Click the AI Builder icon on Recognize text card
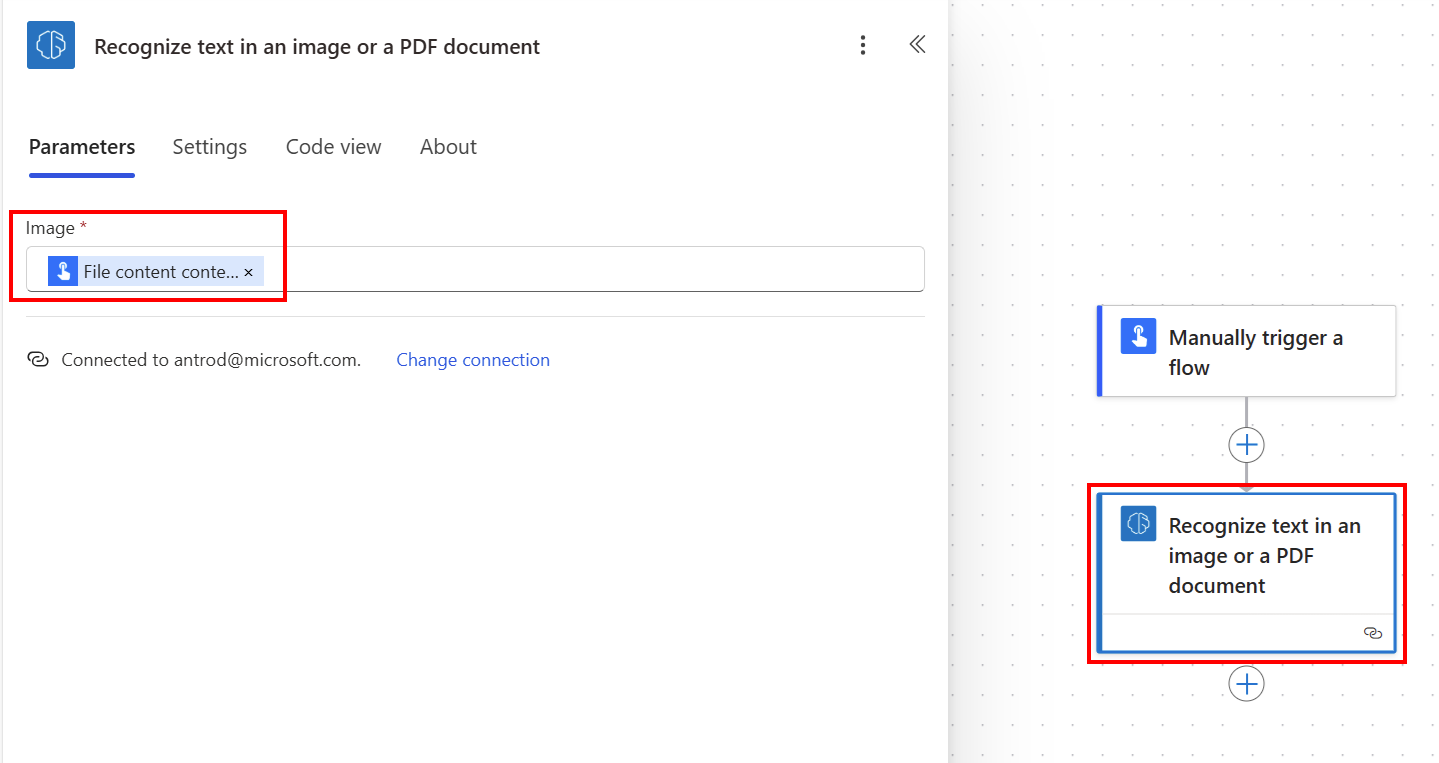 click(1137, 523)
